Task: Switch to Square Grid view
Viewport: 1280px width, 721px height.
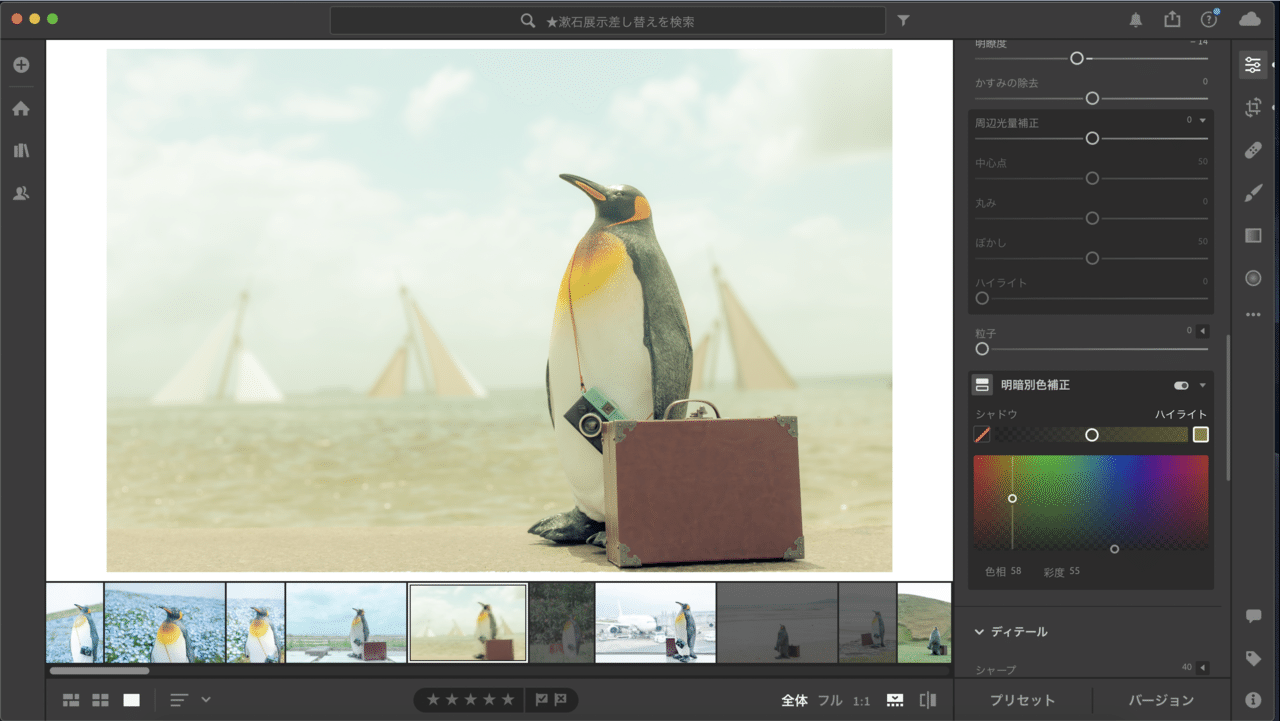Action: (x=101, y=700)
